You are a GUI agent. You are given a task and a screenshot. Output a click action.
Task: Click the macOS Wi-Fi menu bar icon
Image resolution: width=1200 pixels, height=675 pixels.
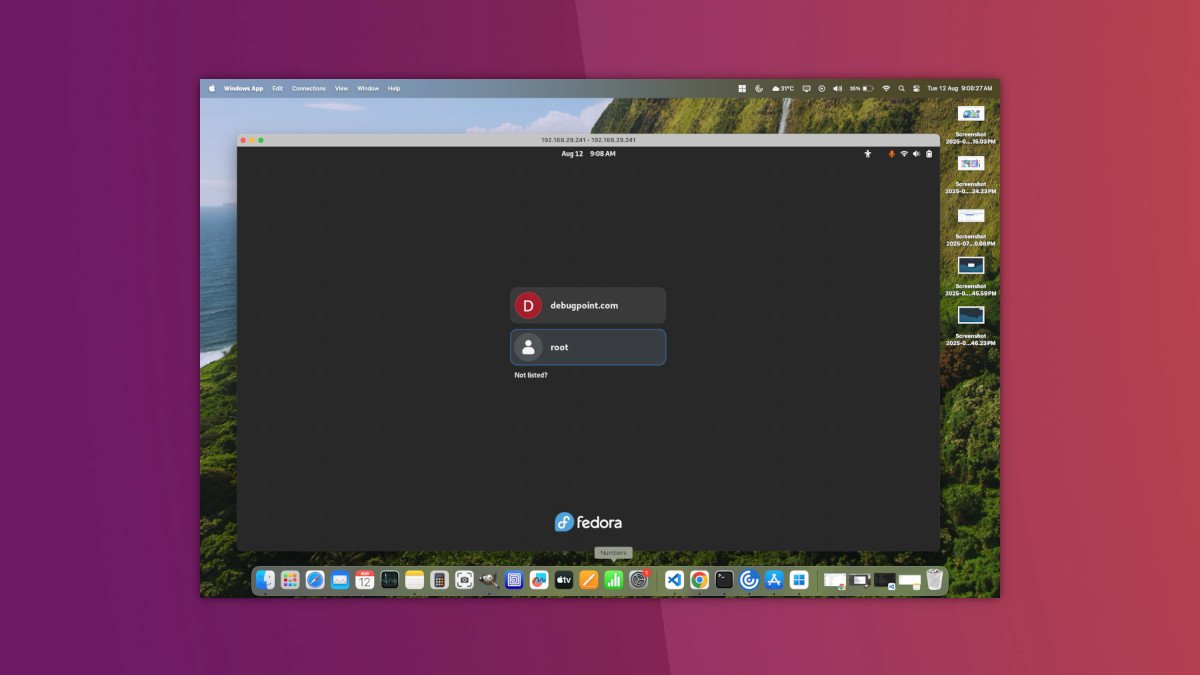click(885, 88)
